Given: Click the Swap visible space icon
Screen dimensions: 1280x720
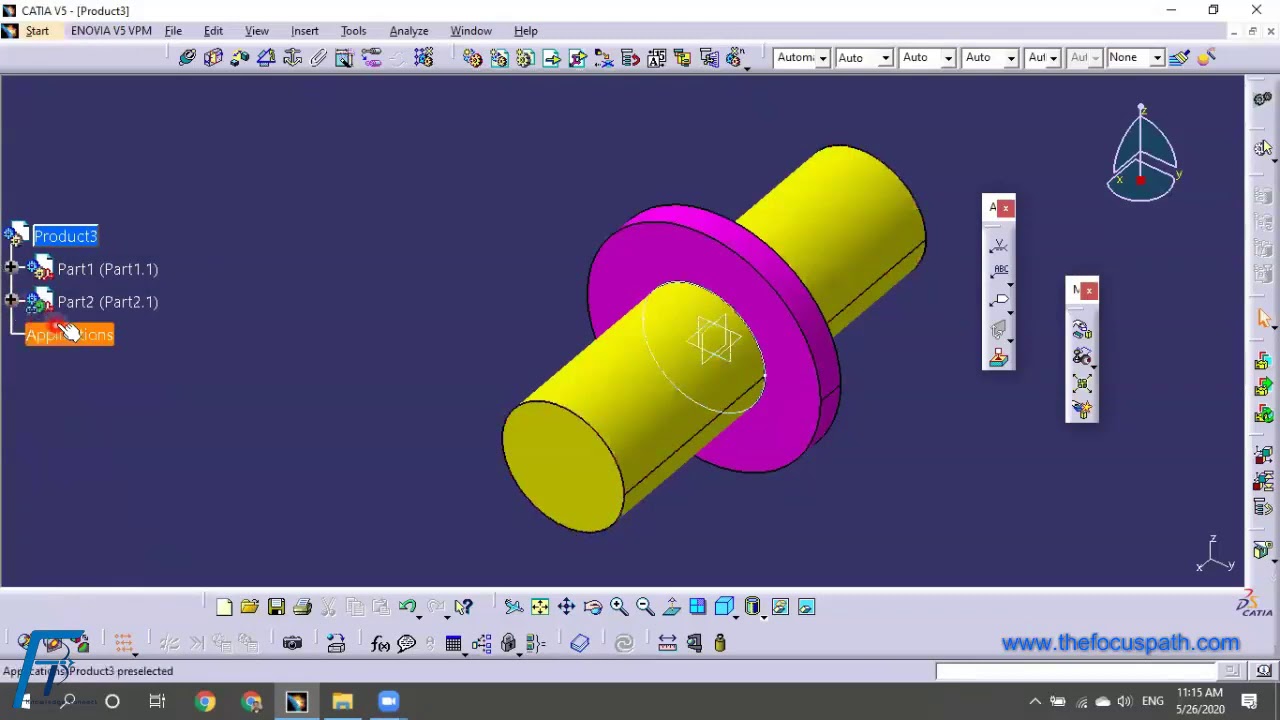Looking at the screenshot, I should pyautogui.click(x=806, y=607).
